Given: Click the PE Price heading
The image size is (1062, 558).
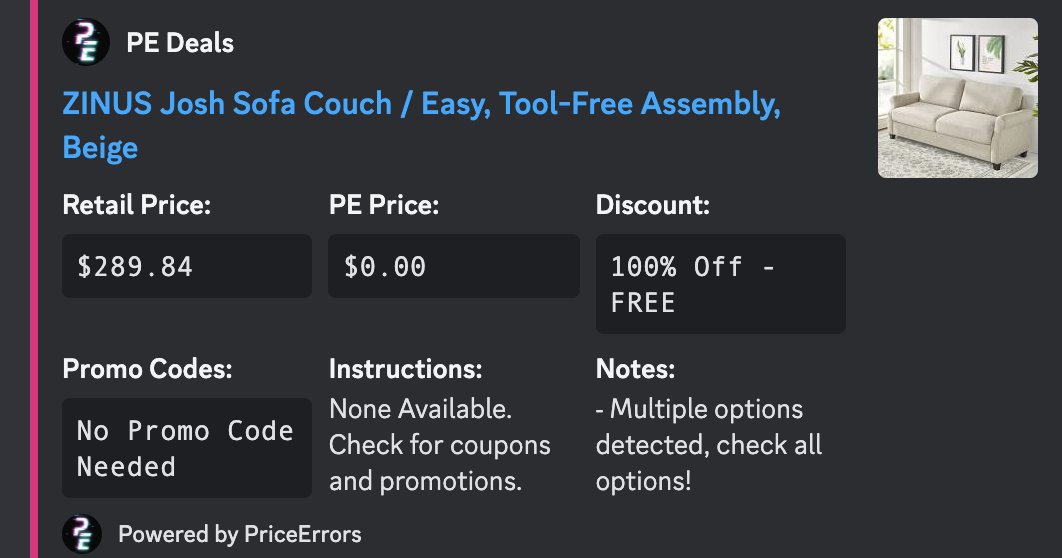Looking at the screenshot, I should tap(384, 206).
